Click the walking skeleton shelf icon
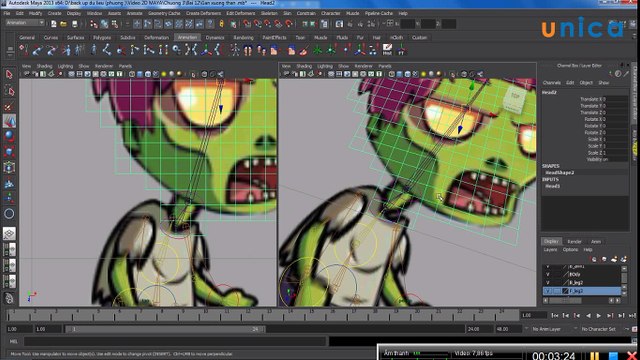Viewport: 640px width, 360px height. [235, 50]
